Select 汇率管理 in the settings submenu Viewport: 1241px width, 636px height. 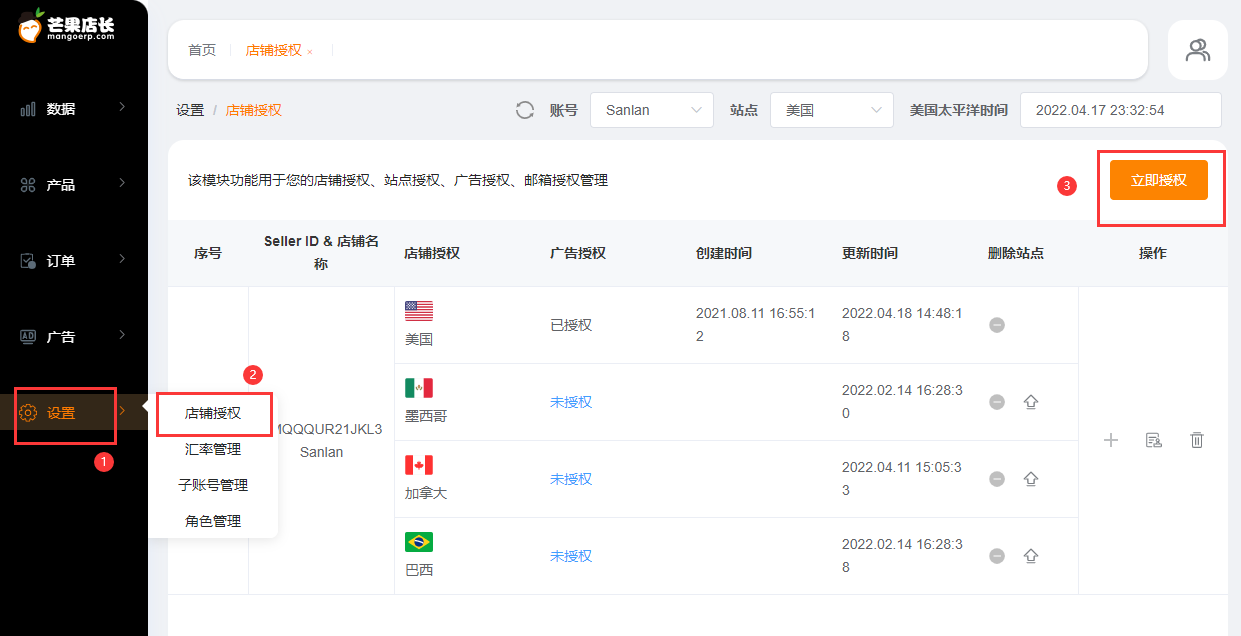click(213, 449)
